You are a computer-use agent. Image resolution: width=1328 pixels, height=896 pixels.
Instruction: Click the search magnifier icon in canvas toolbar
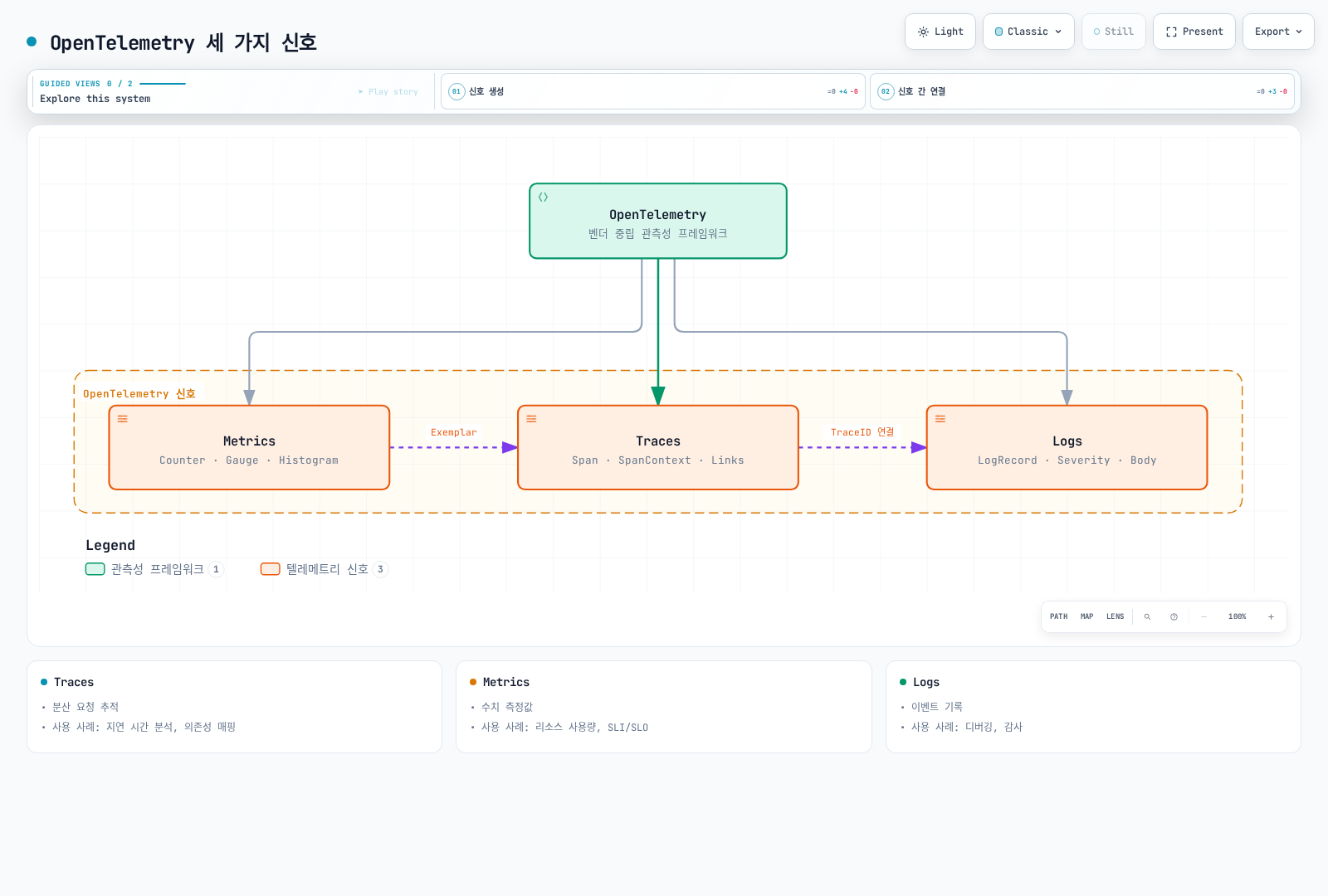point(1147,616)
